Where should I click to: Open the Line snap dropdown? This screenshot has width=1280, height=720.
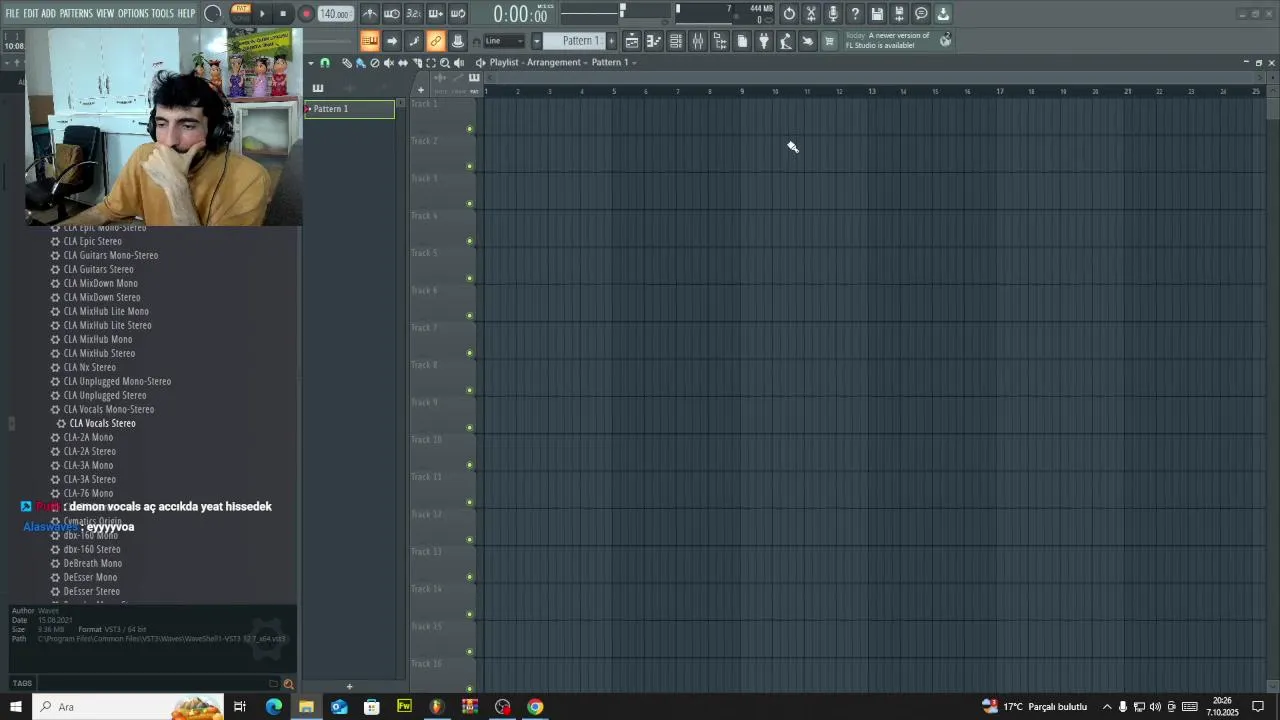504,41
